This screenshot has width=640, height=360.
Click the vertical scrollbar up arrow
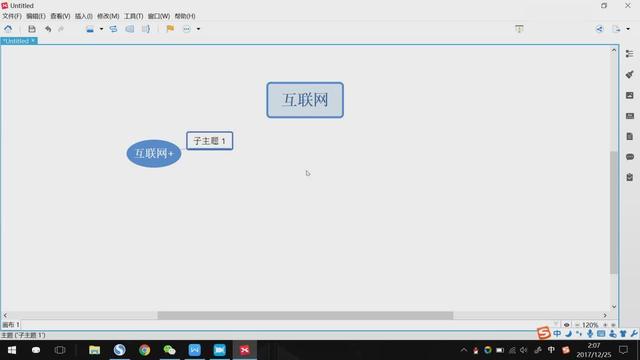coord(614,50)
